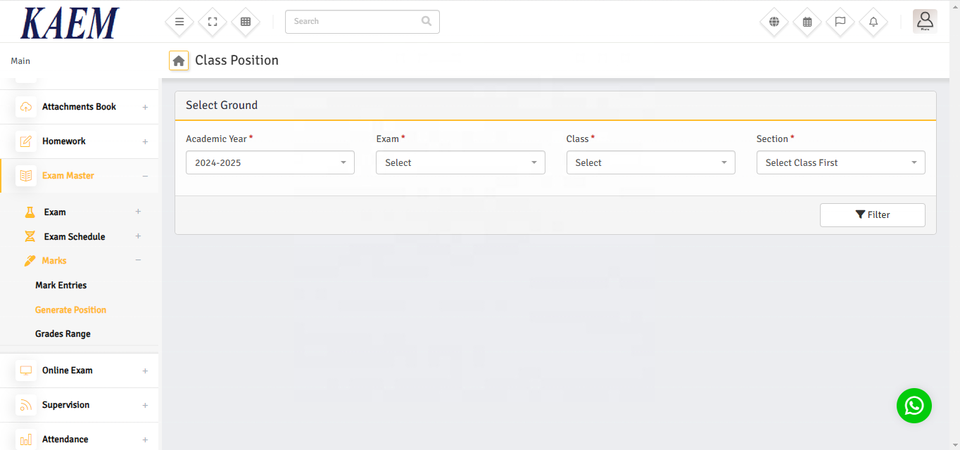Expand the Class select dropdown

pyautogui.click(x=650, y=162)
